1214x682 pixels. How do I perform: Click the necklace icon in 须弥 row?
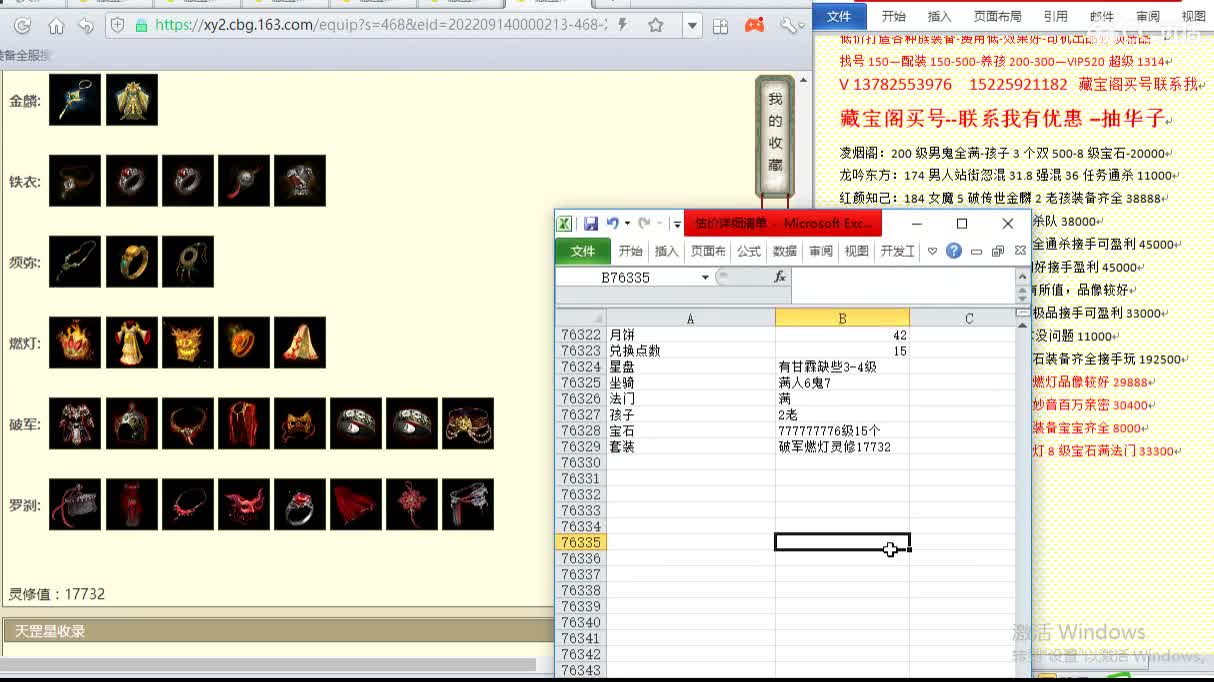tap(75, 262)
